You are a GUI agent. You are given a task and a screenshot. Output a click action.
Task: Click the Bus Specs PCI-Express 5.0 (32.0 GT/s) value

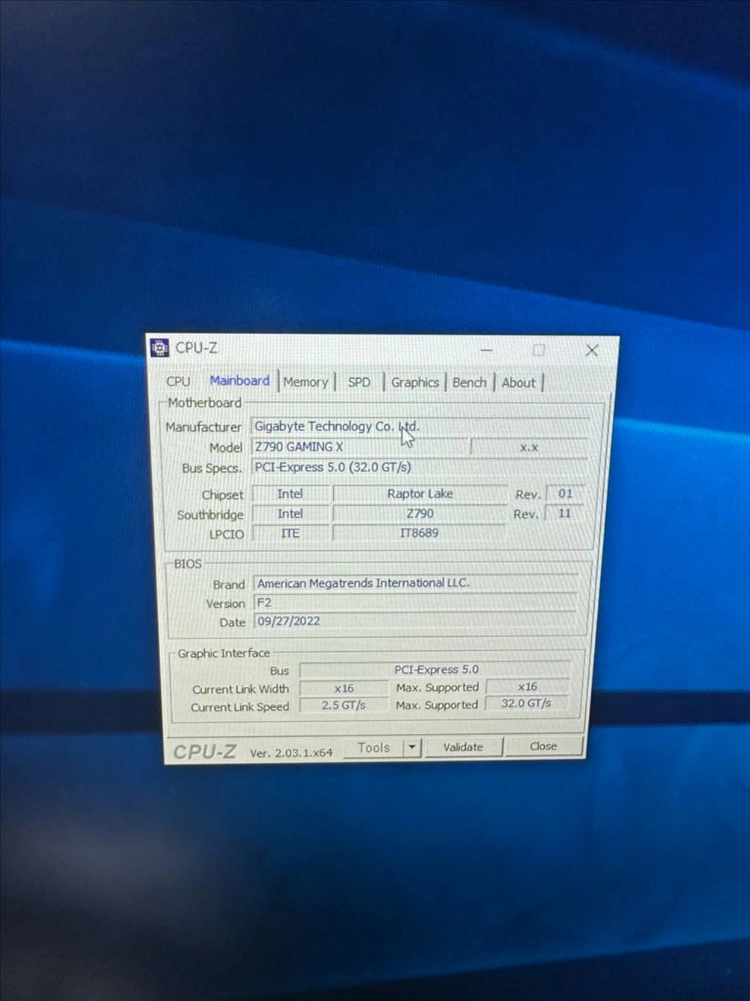[419, 467]
